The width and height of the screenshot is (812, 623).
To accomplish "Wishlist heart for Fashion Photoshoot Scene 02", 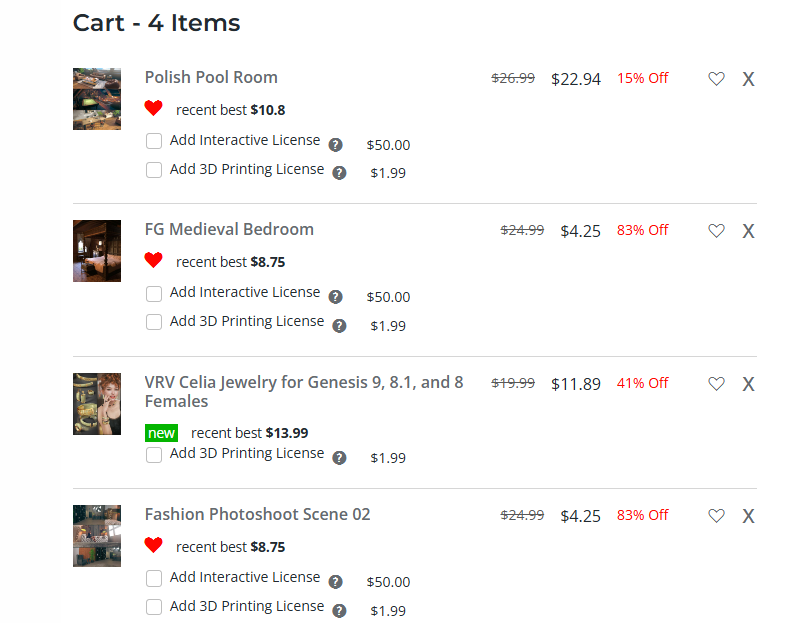I will (x=716, y=516).
